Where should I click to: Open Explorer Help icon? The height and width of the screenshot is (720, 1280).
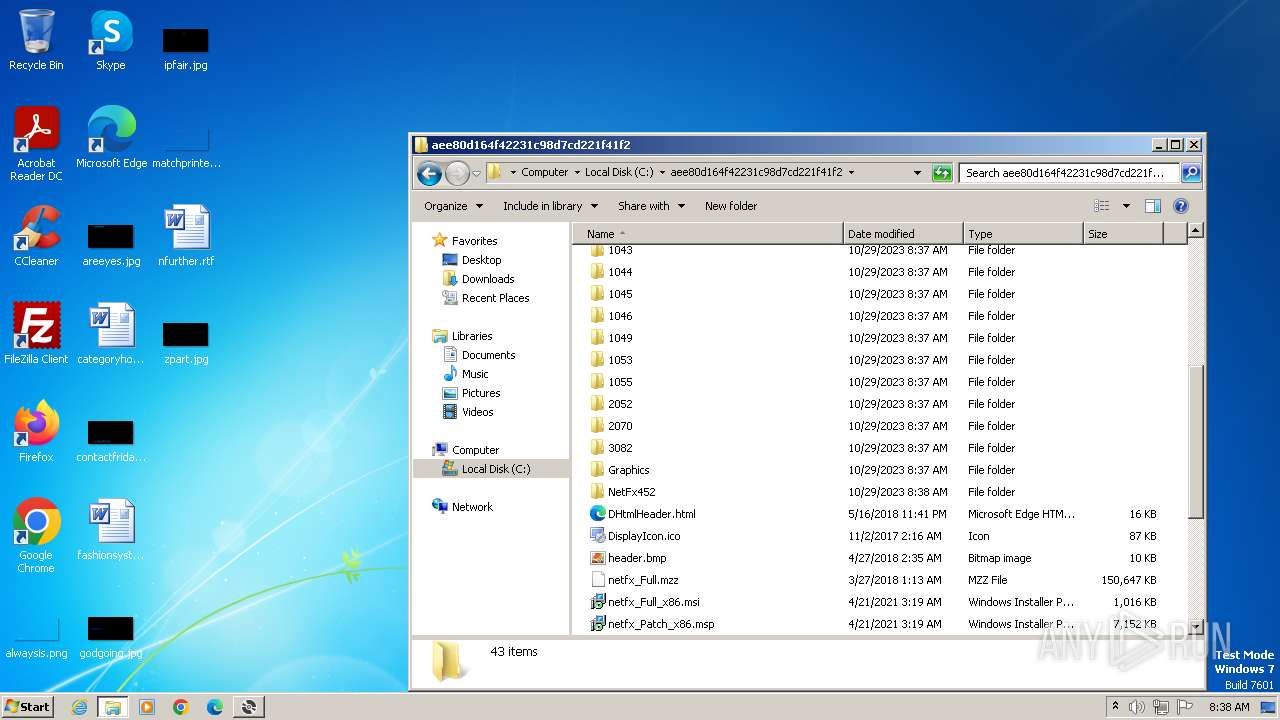pyautogui.click(x=1180, y=206)
